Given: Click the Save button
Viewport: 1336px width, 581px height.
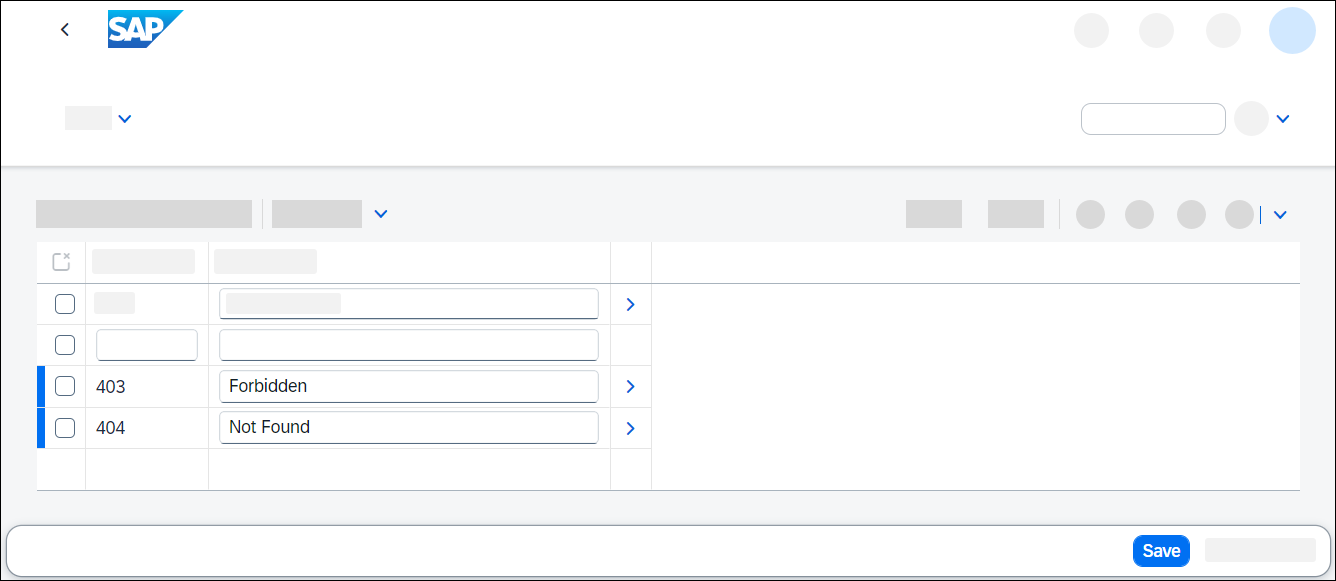Looking at the screenshot, I should tap(1161, 551).
